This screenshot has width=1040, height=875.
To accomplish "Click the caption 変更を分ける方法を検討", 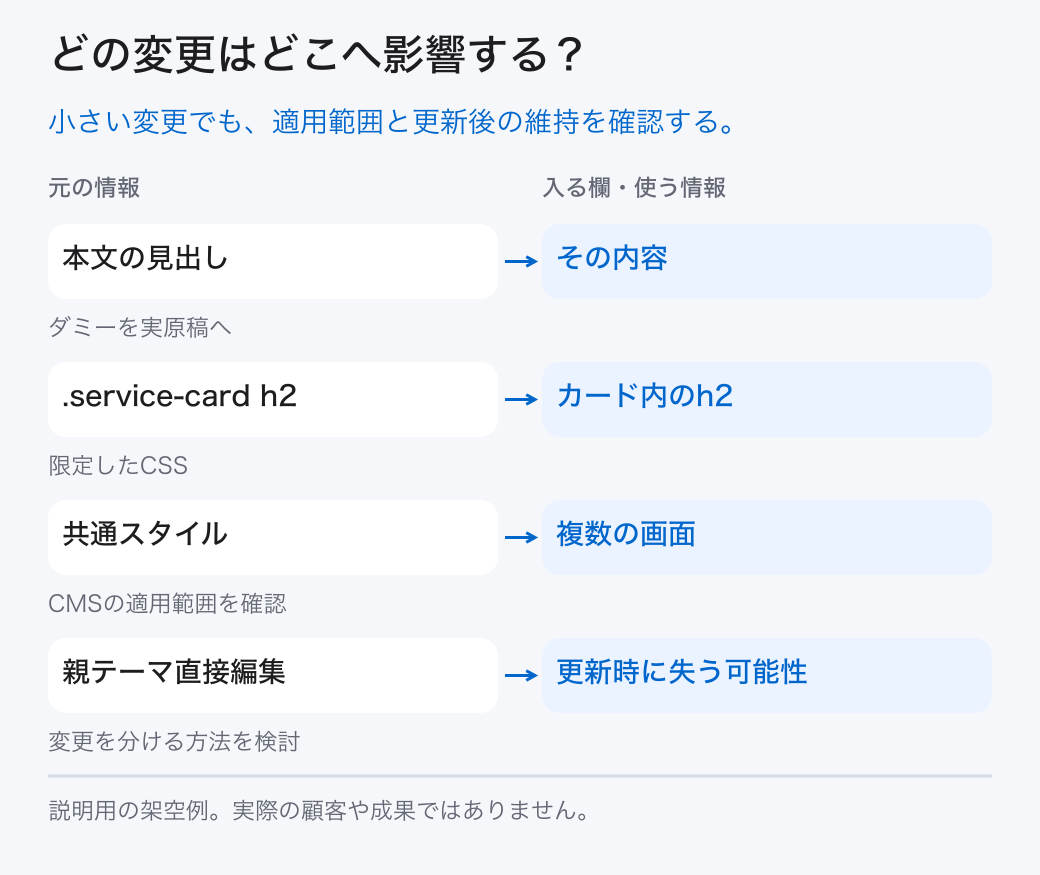I will [x=174, y=741].
